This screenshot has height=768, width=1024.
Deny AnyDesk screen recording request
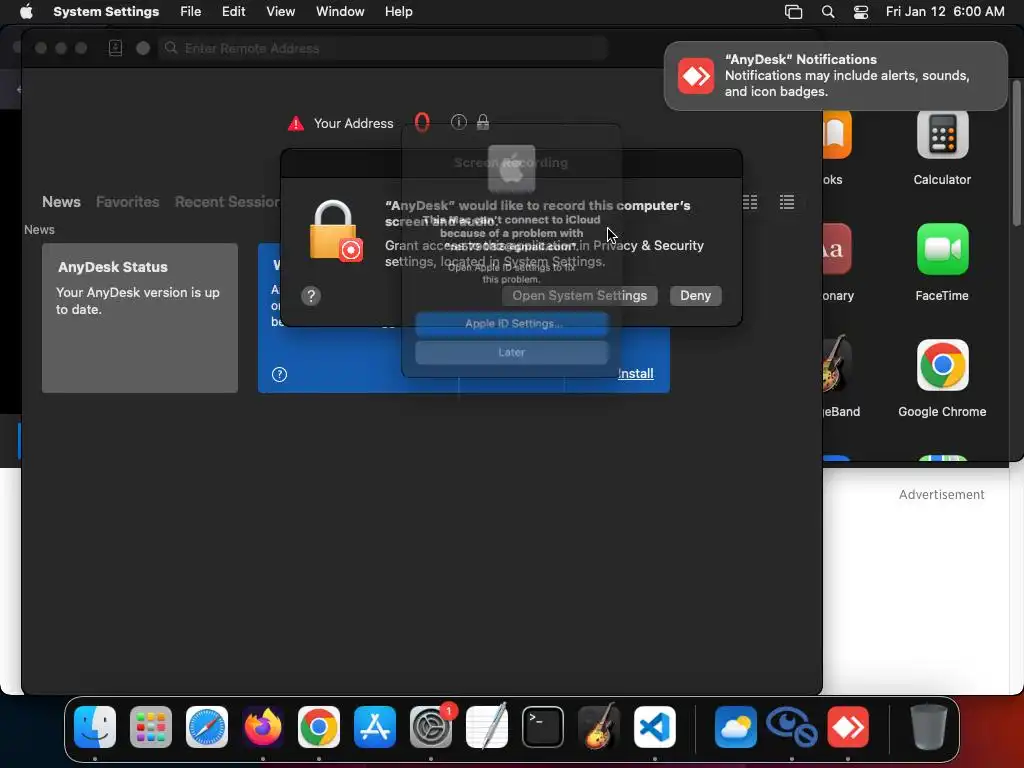click(696, 296)
